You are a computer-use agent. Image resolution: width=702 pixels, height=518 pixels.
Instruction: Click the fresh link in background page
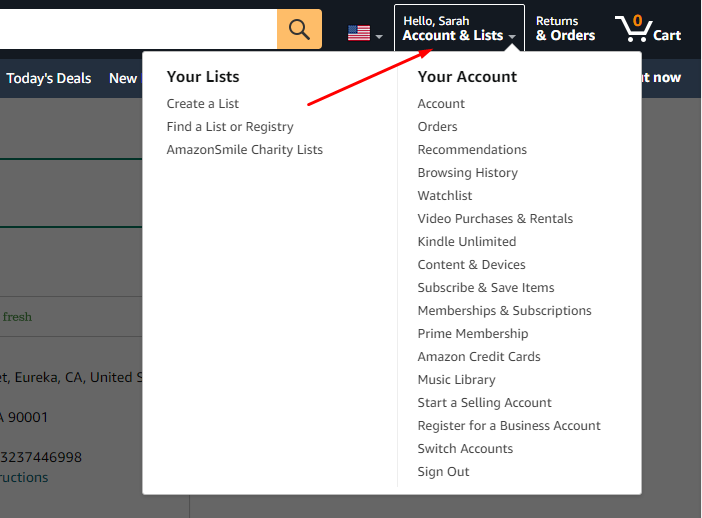tap(17, 317)
